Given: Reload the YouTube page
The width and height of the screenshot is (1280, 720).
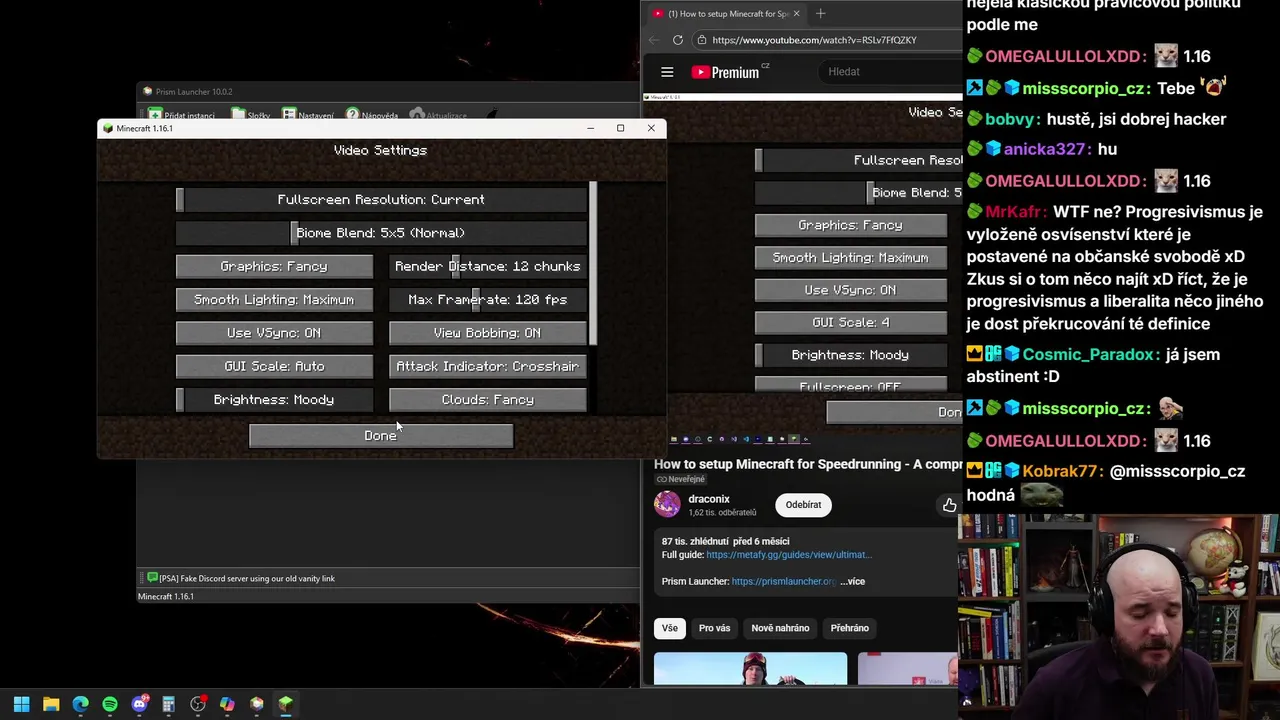Looking at the screenshot, I should 678,40.
